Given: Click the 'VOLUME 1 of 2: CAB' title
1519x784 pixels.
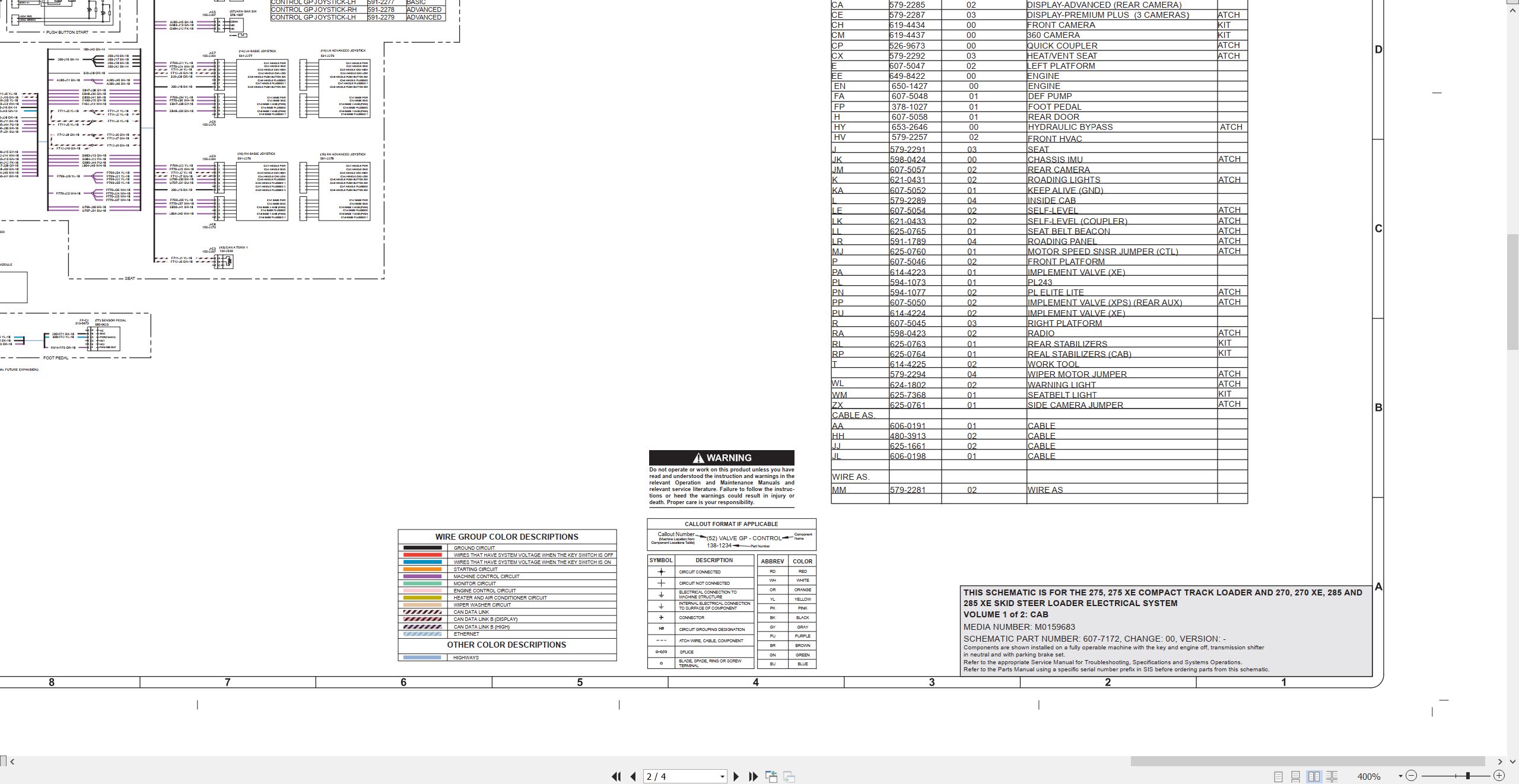Looking at the screenshot, I should (x=1006, y=614).
